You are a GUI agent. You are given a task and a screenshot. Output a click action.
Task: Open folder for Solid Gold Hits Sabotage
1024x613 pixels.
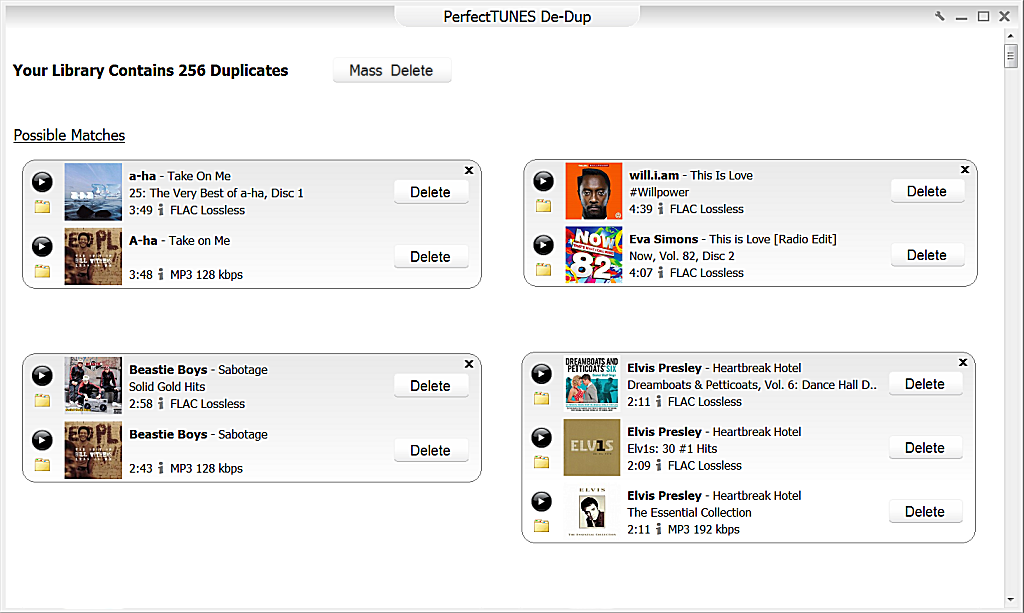pyautogui.click(x=42, y=400)
